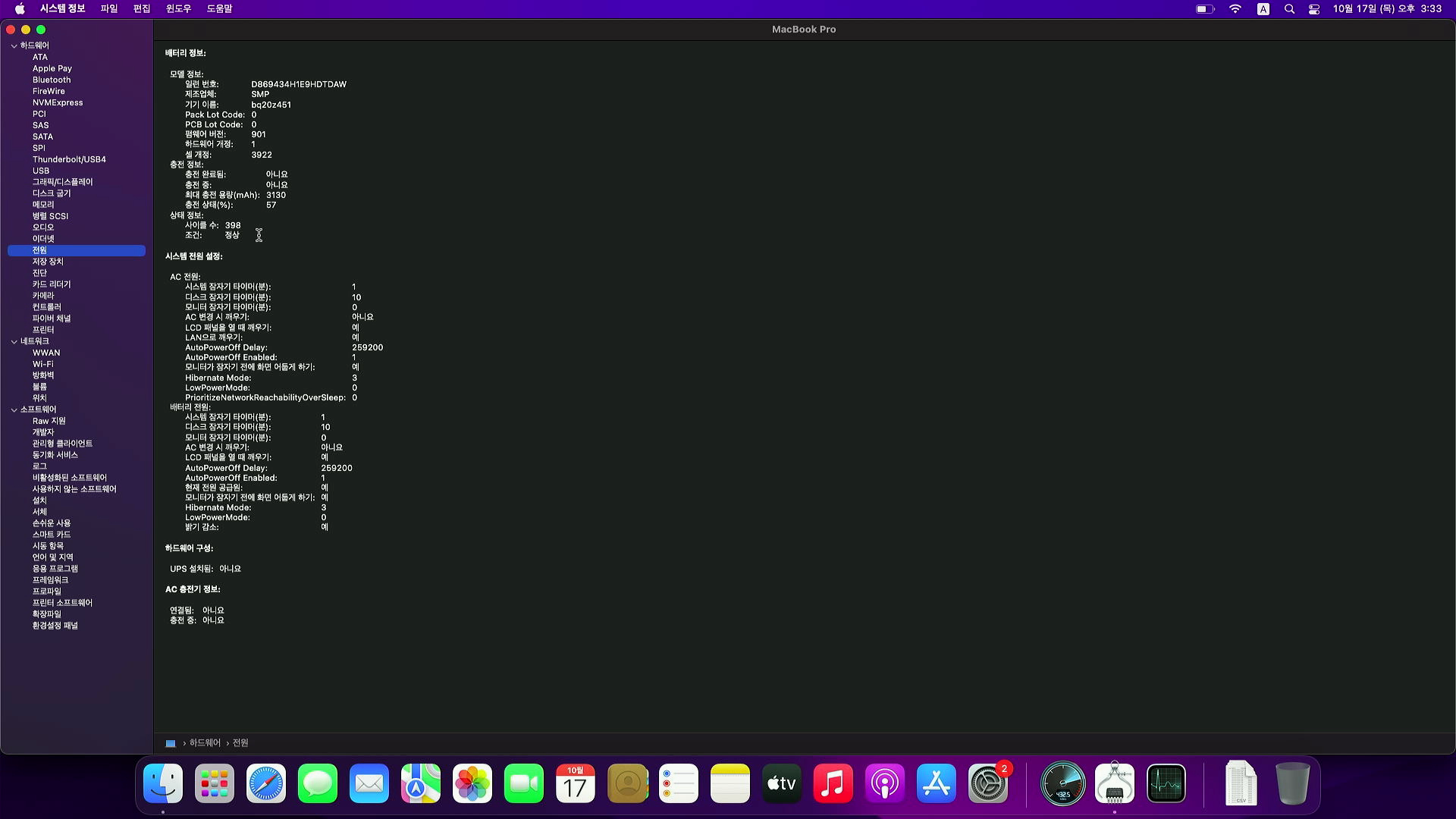Open Apple TV app in Dock

782,783
